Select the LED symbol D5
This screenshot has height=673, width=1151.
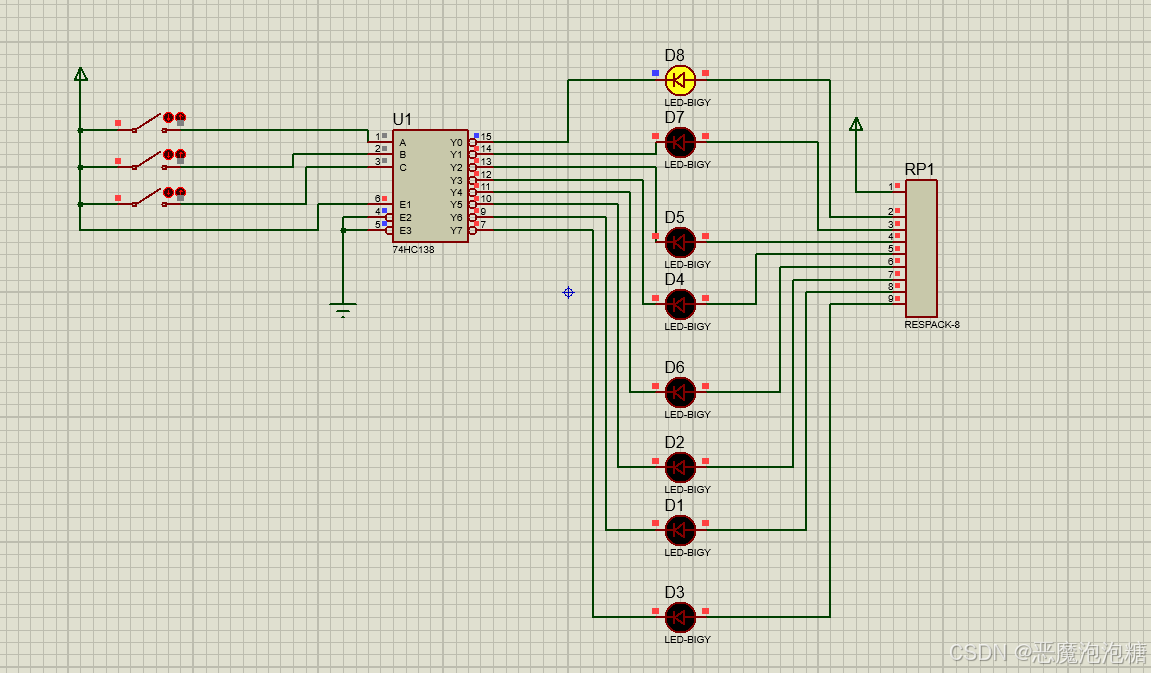[680, 241]
